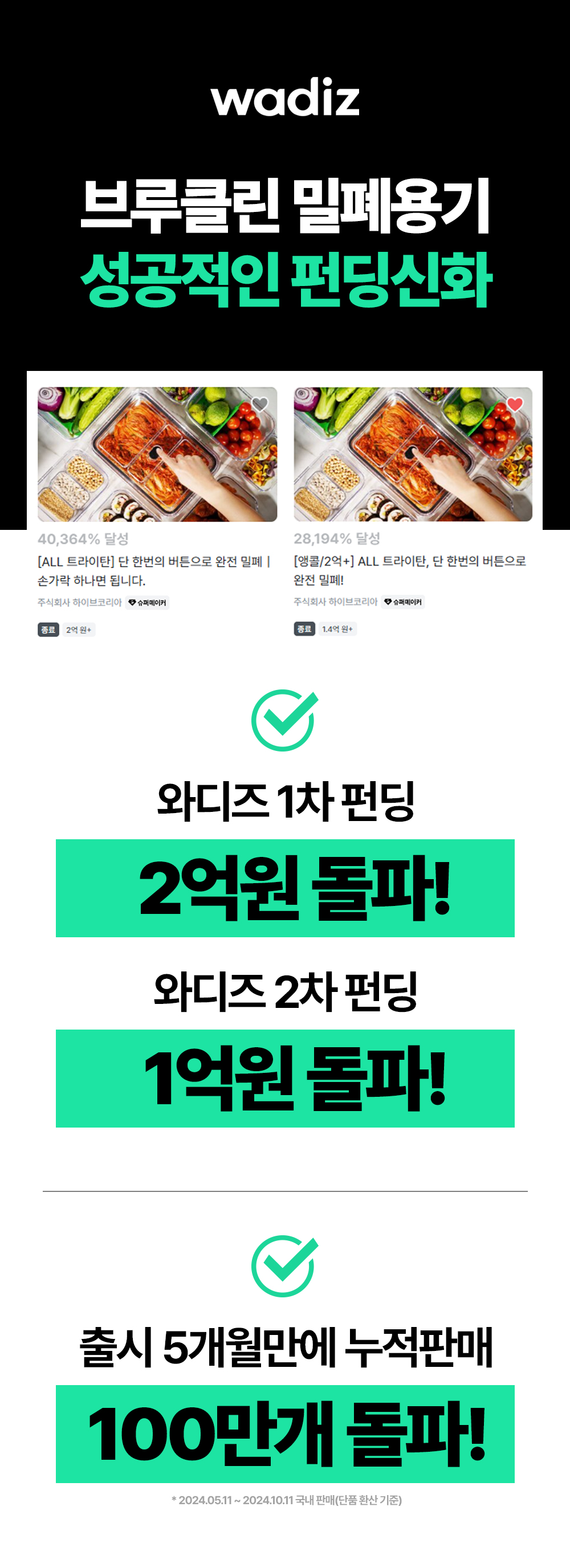The width and height of the screenshot is (570, 1568).
Task: Click the 슈퍼메이커 badge on first card
Action: [x=148, y=603]
